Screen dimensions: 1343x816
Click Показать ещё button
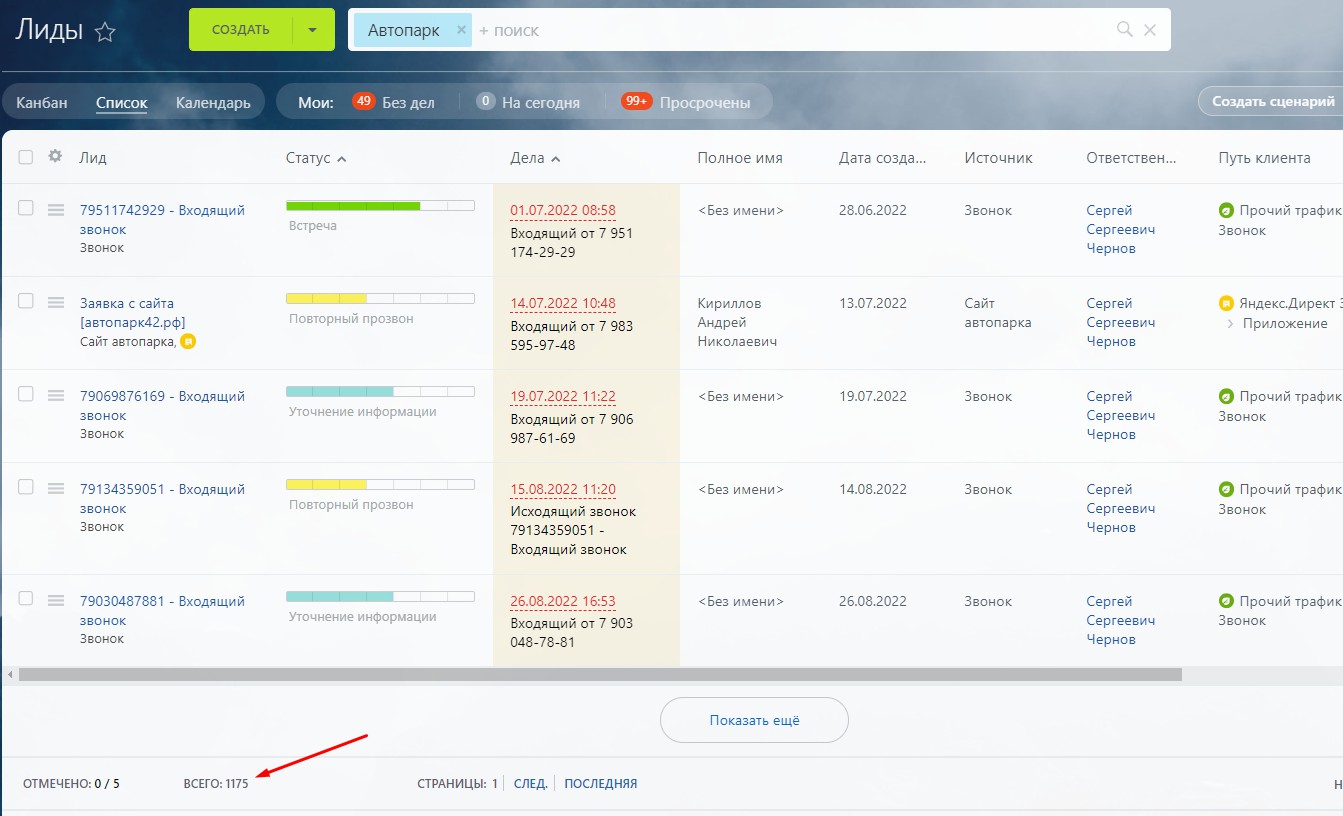pos(754,720)
